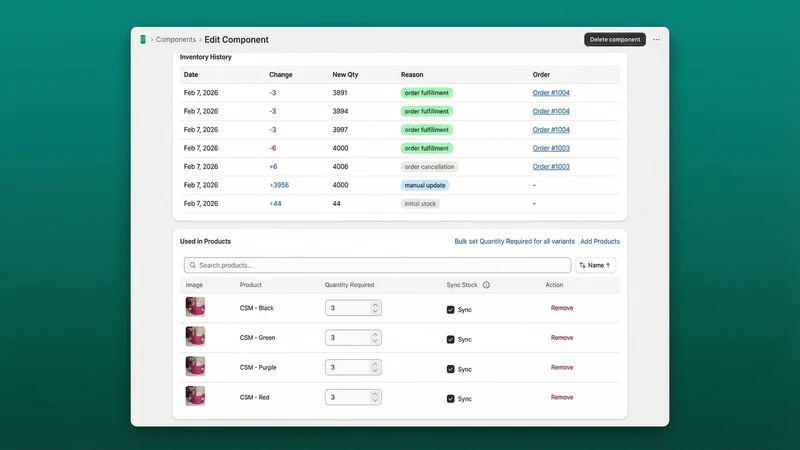Click Bulk set Quantity Required for all variants
800x450 pixels.
pyautogui.click(x=514, y=241)
